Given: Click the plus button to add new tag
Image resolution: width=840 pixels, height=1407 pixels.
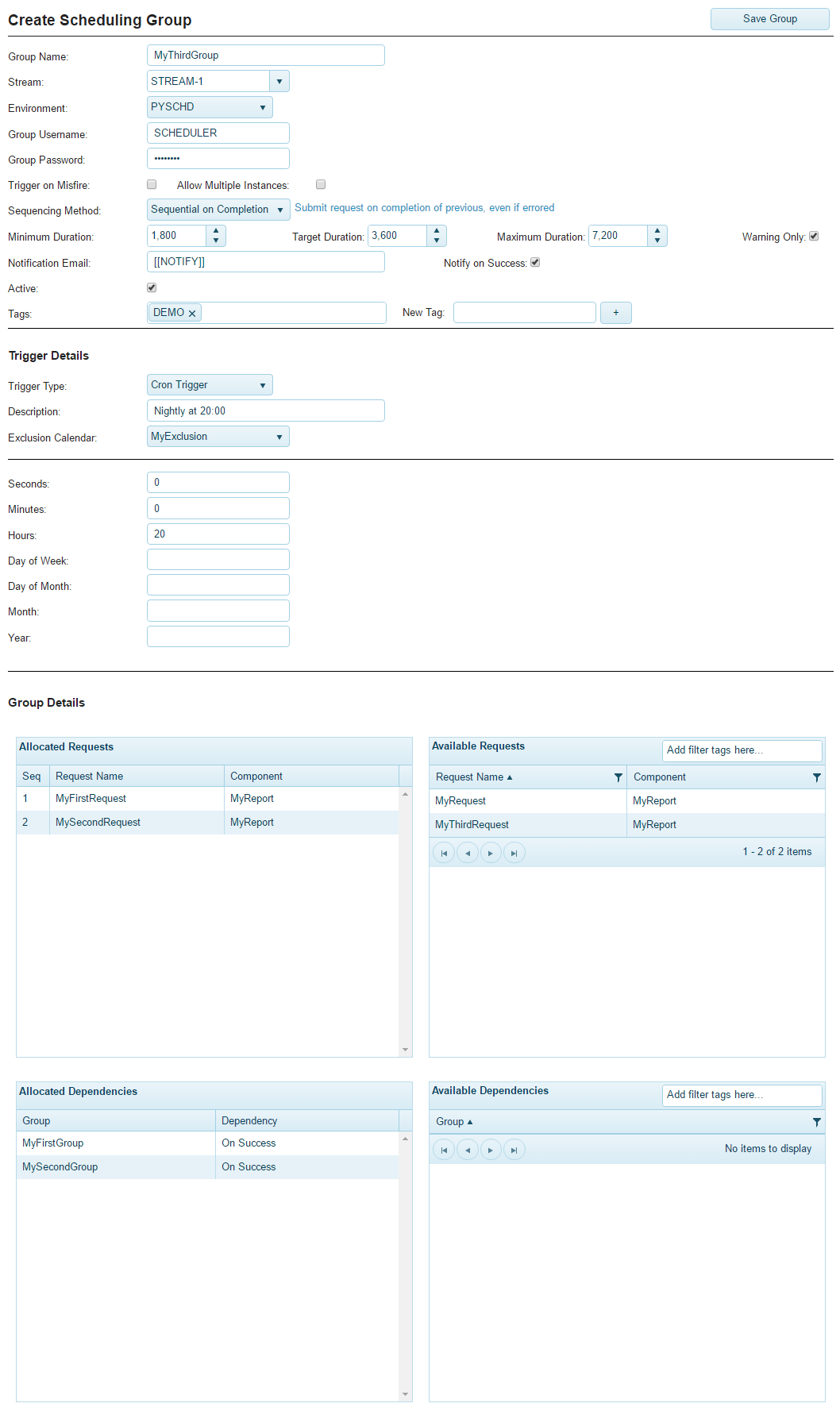Looking at the screenshot, I should 615,313.
